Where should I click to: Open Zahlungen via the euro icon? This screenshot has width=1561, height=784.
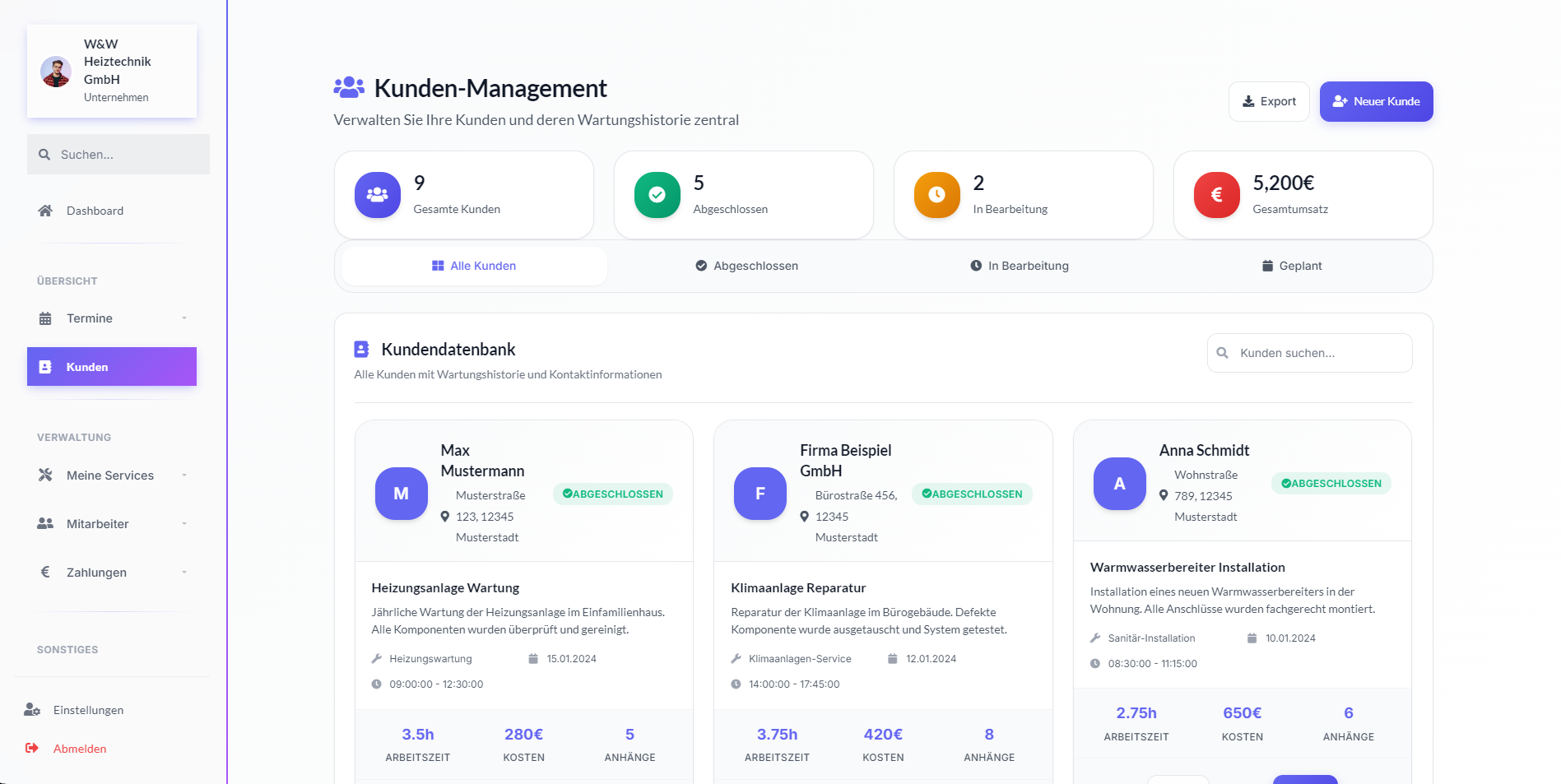click(x=45, y=572)
